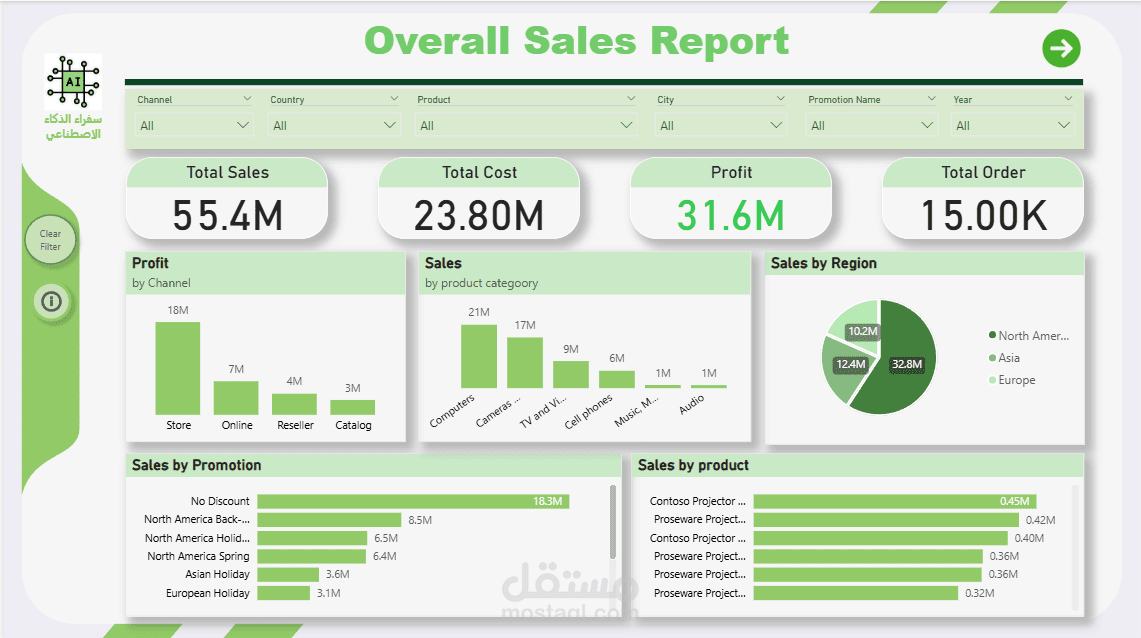Open the Country filter dropdown
Screen dimensions: 1141x638
point(334,125)
